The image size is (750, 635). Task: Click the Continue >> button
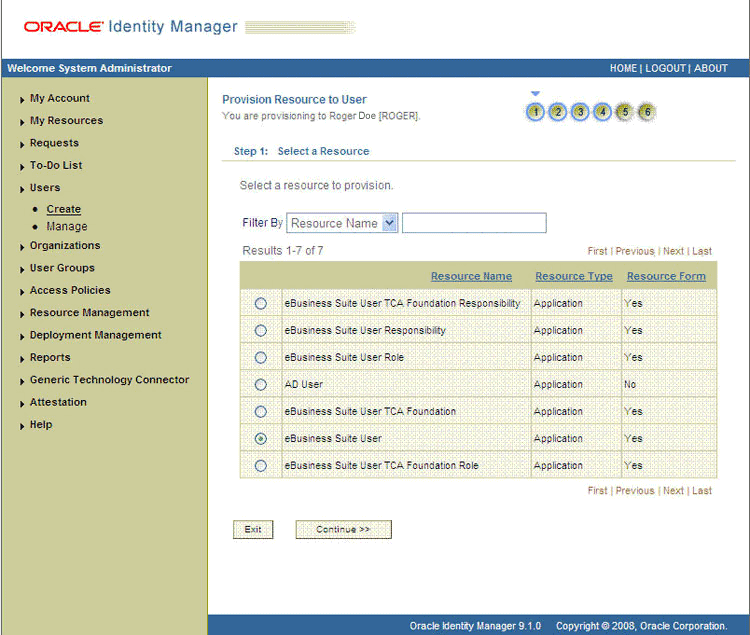pos(343,529)
